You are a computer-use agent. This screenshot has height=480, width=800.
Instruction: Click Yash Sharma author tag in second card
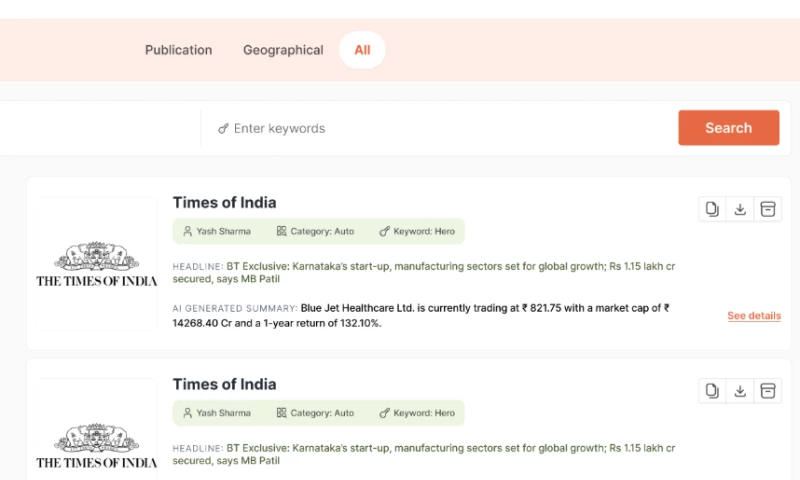click(x=217, y=413)
